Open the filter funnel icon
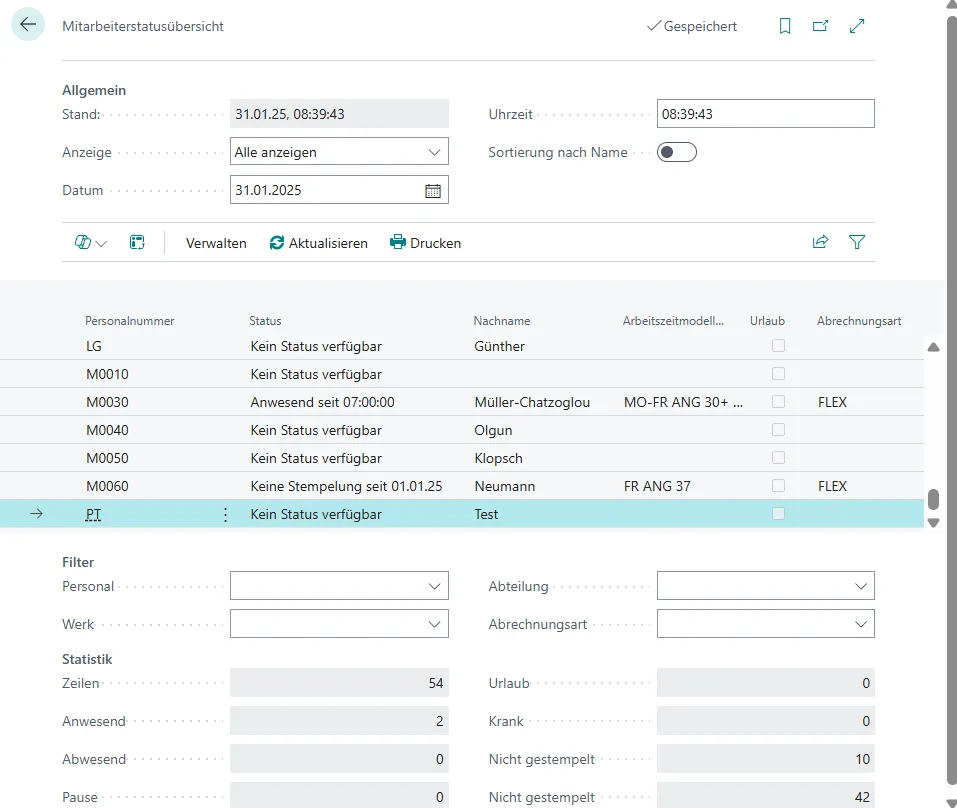This screenshot has height=808, width=957. tap(856, 242)
